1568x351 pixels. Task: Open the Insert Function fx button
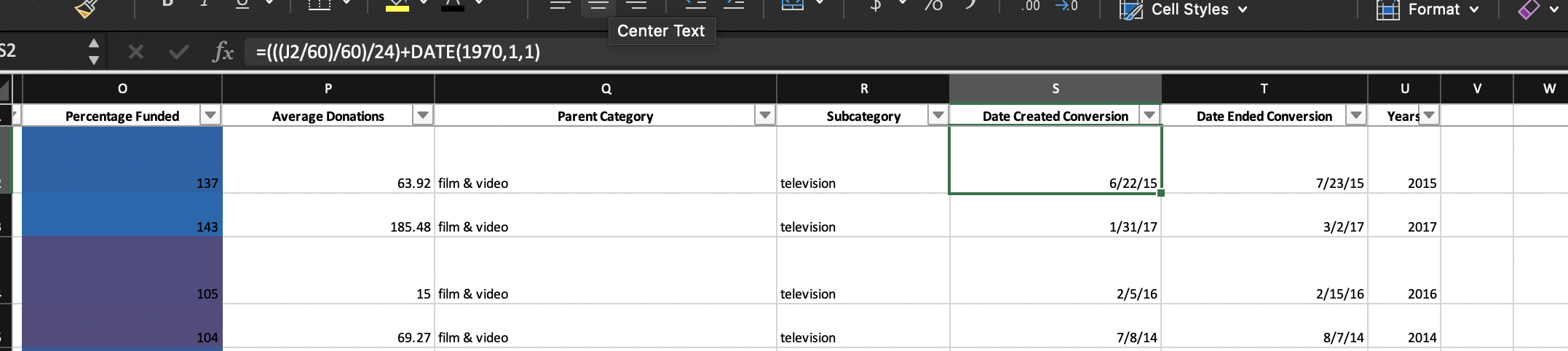click(x=223, y=52)
